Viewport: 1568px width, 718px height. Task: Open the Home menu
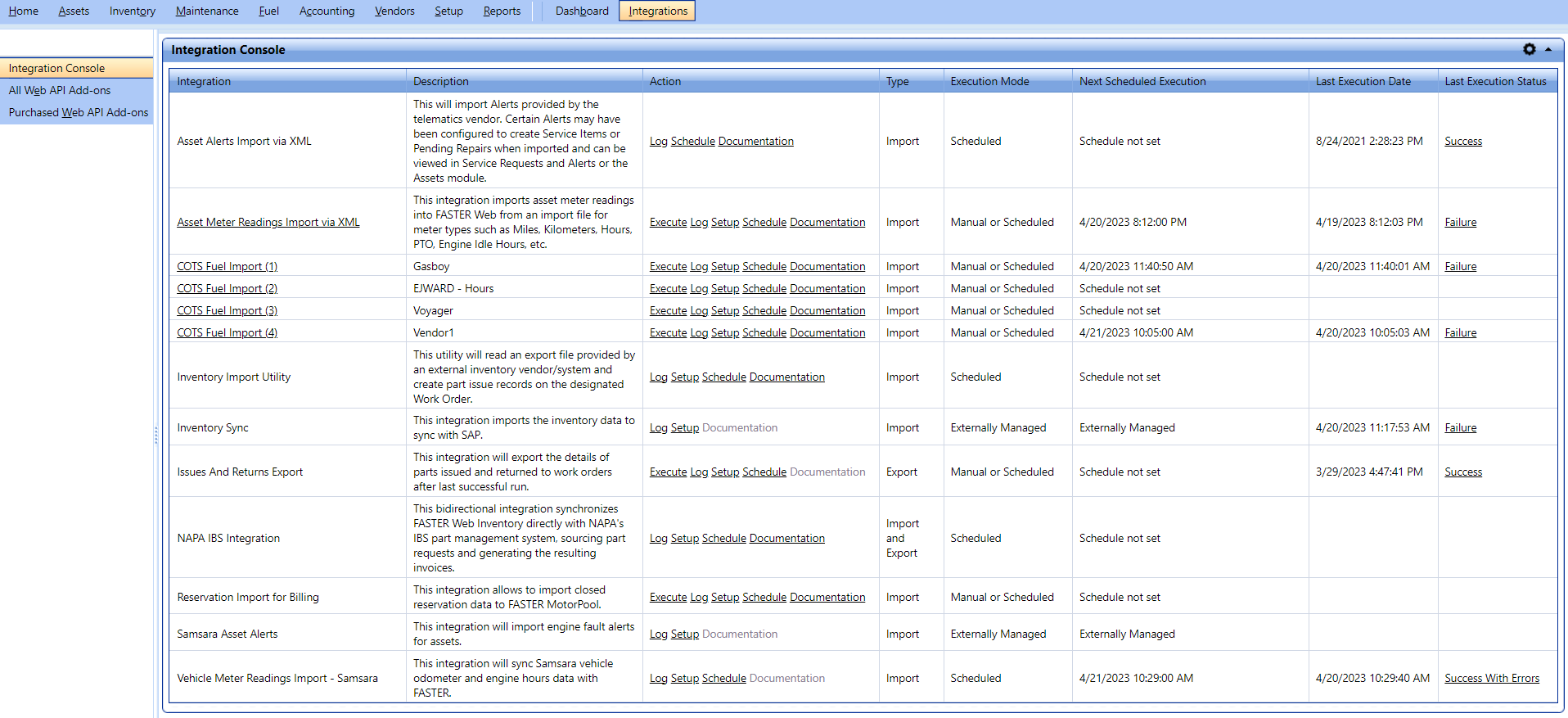tap(24, 11)
